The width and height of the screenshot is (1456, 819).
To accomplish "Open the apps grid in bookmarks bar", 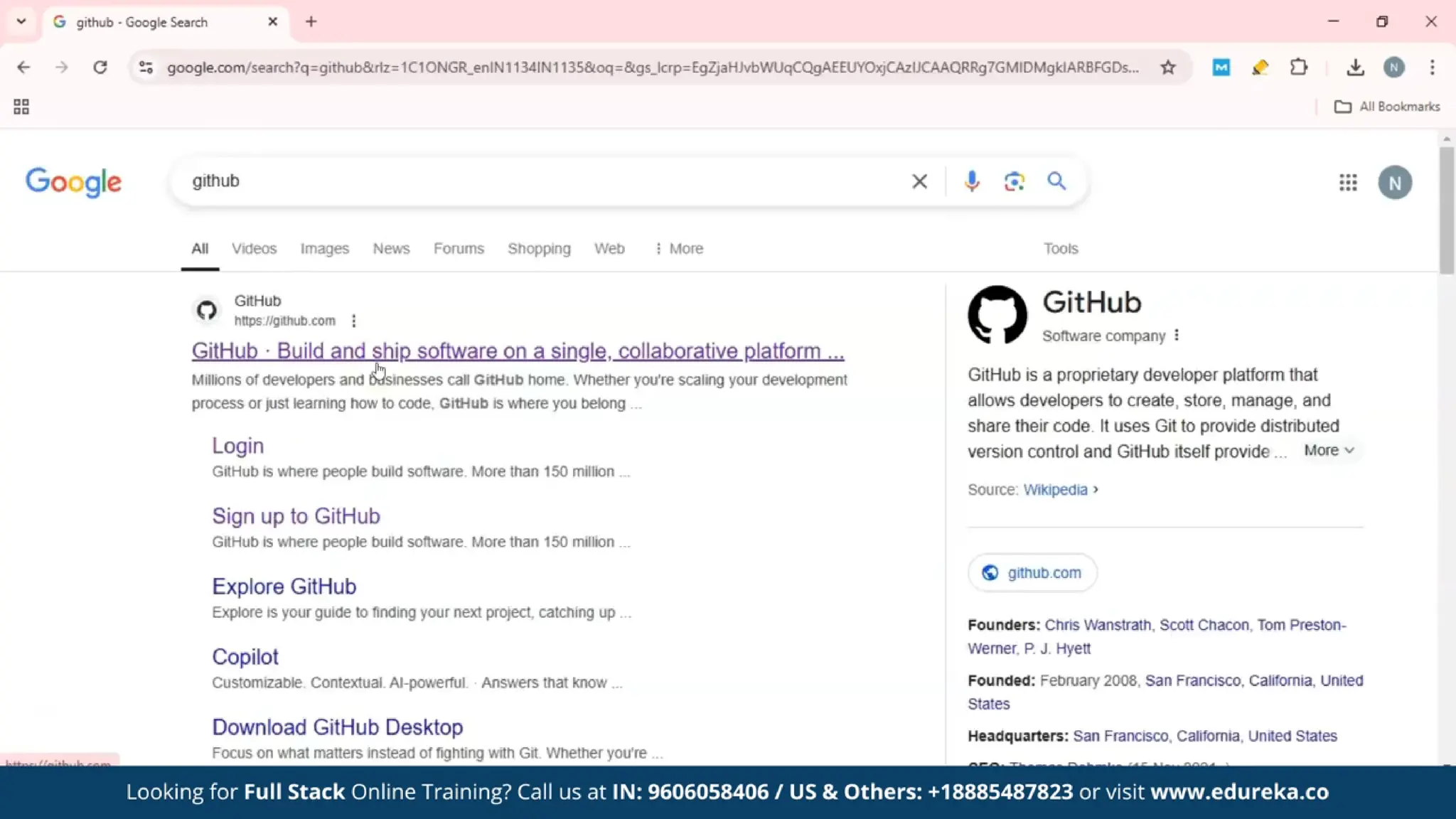I will pyautogui.click(x=21, y=107).
